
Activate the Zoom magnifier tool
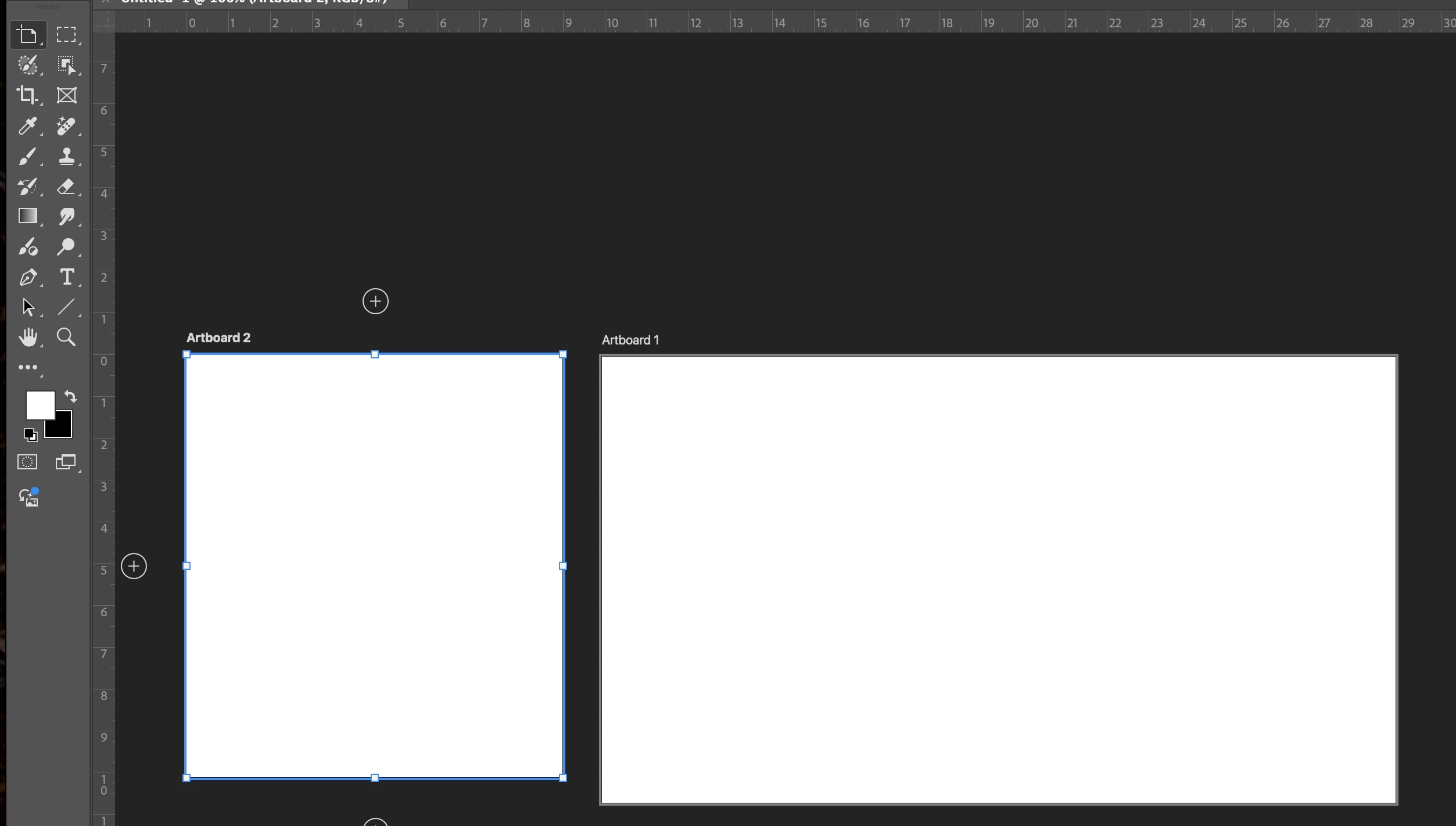66,337
